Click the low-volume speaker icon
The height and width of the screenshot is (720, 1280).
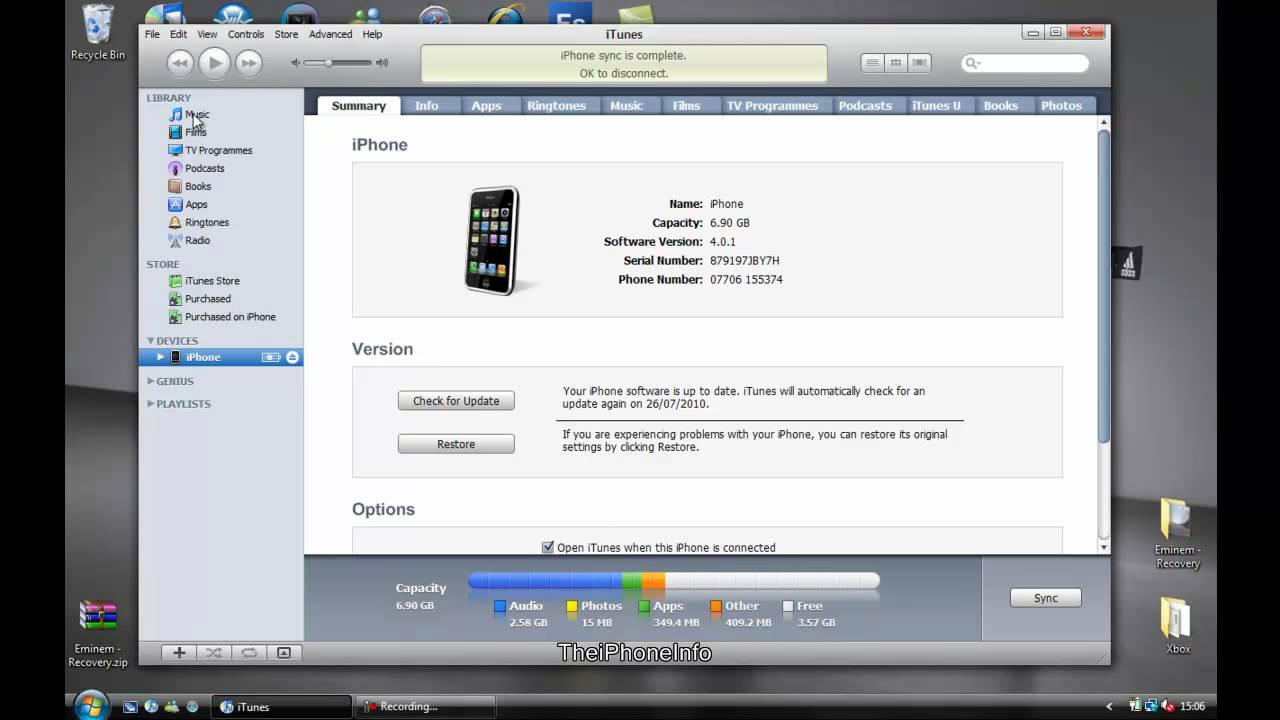[x=295, y=63]
